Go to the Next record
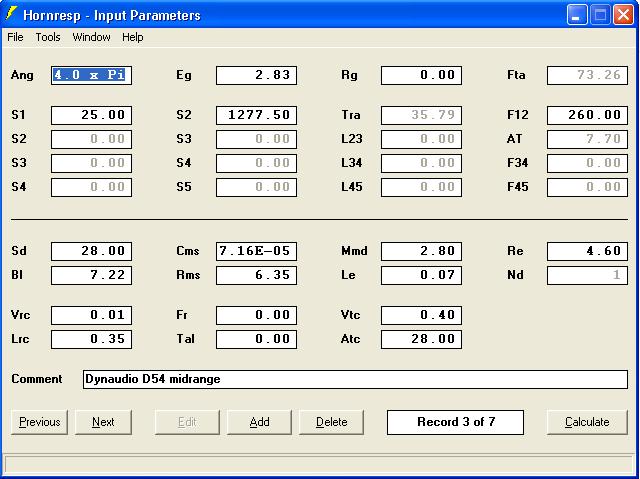Screen dimensions: 640x479 tap(103, 422)
